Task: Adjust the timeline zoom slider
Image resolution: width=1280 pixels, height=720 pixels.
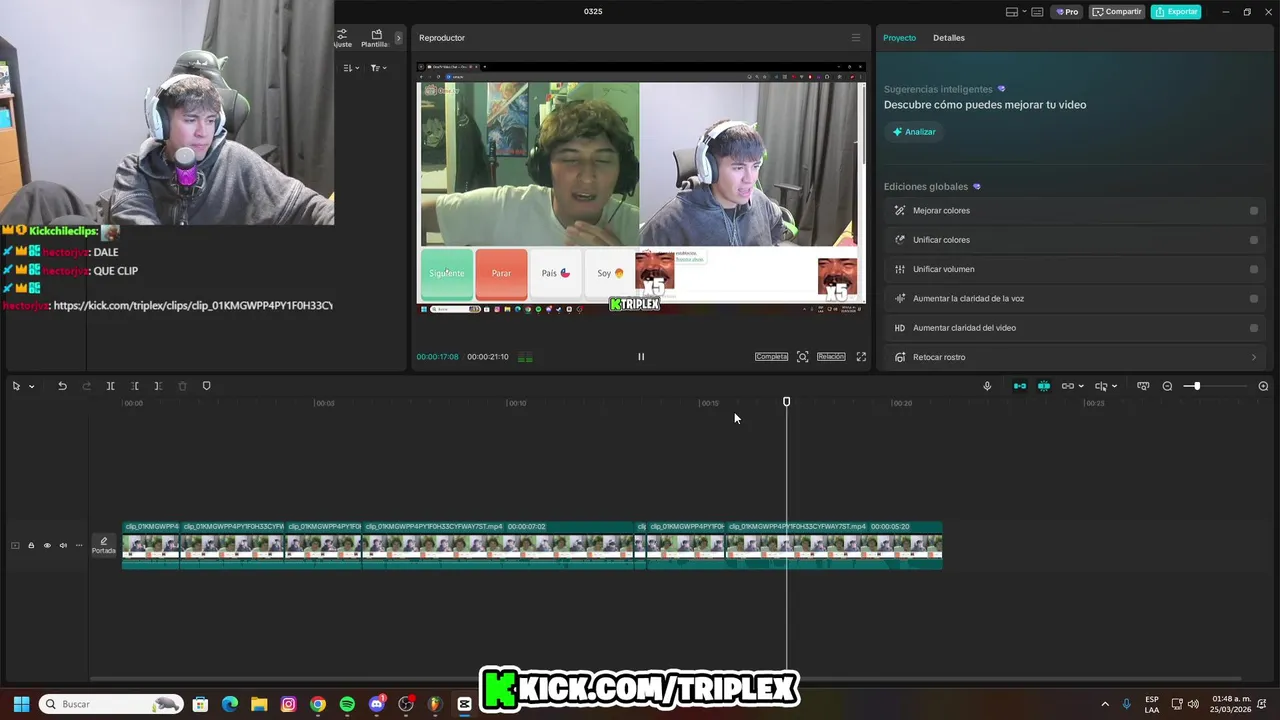Action: coord(1196,386)
